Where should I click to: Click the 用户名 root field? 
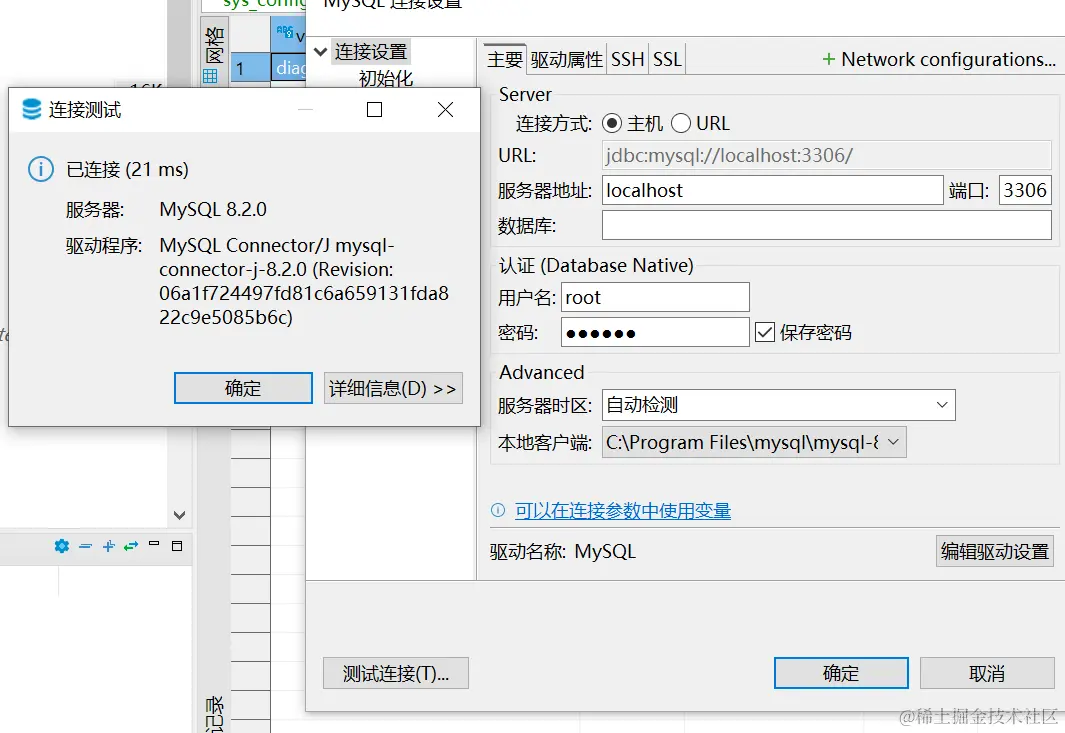[x=655, y=298]
